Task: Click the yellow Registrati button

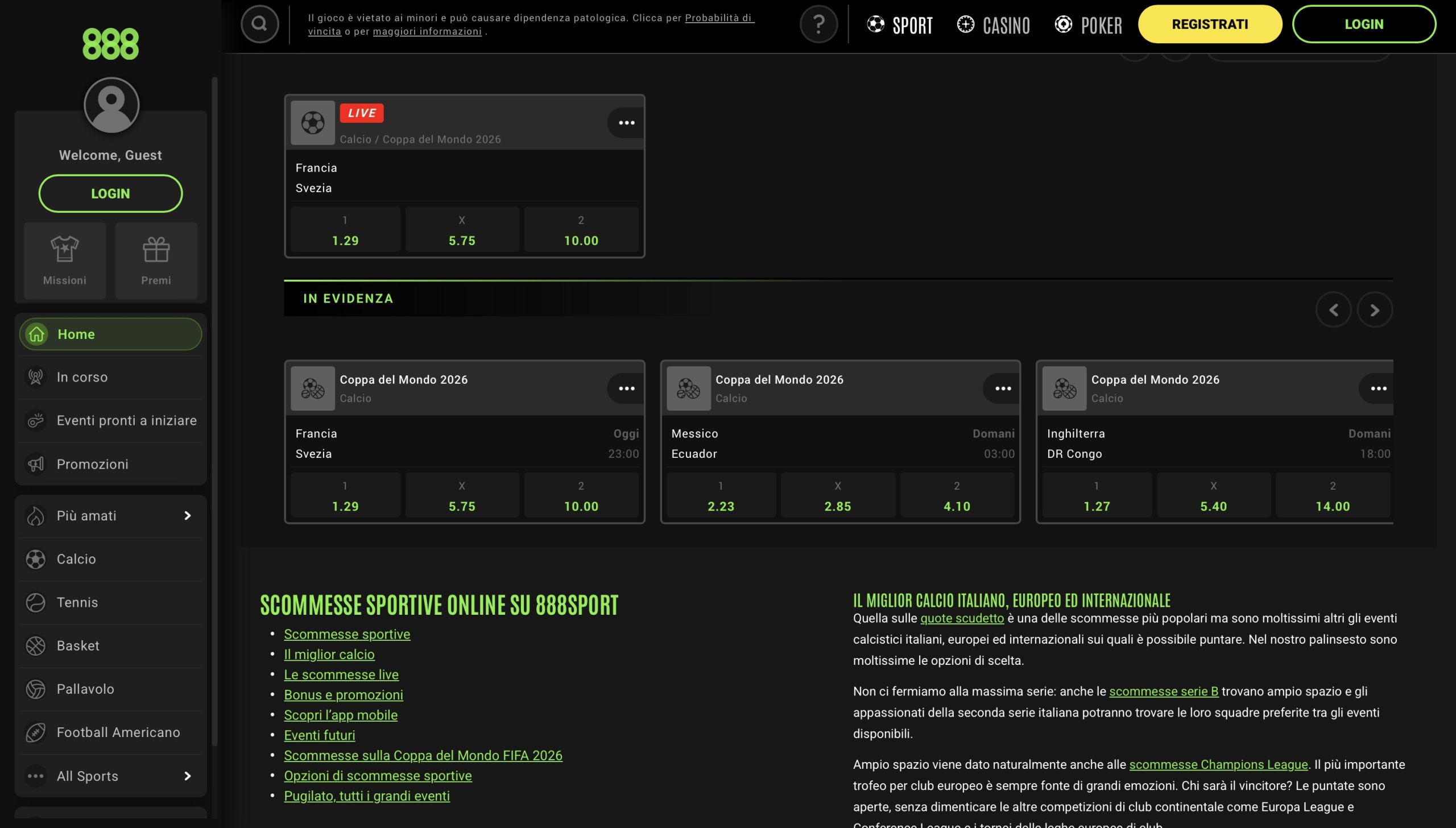Action: pyautogui.click(x=1210, y=24)
